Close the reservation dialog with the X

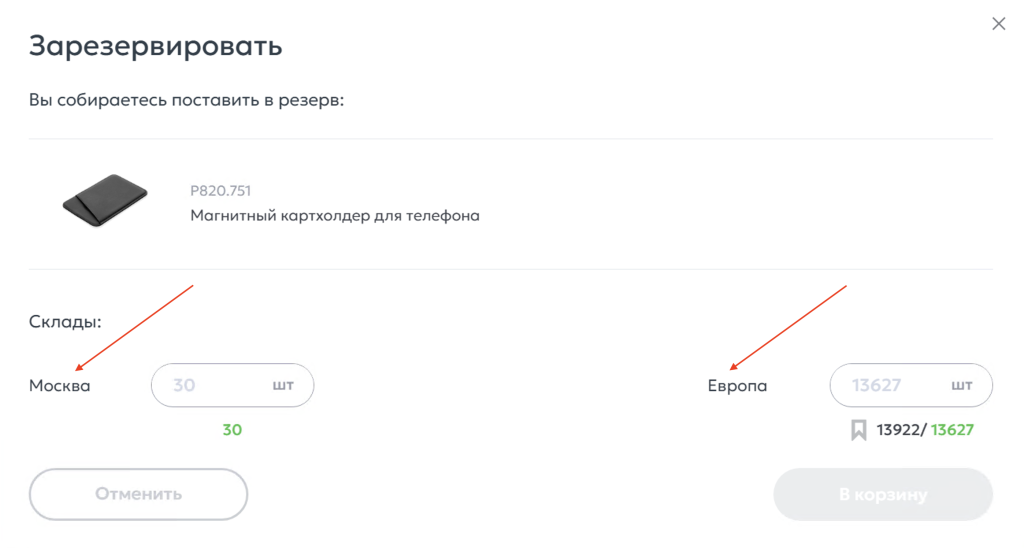pos(998,24)
